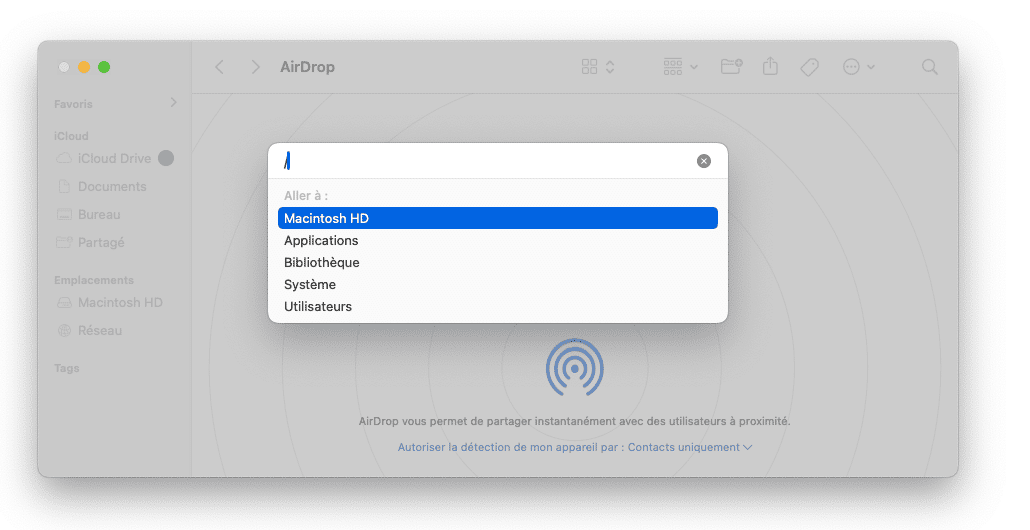The height and width of the screenshot is (530, 1030).
Task: Open Finder search magnifier
Action: point(929,67)
